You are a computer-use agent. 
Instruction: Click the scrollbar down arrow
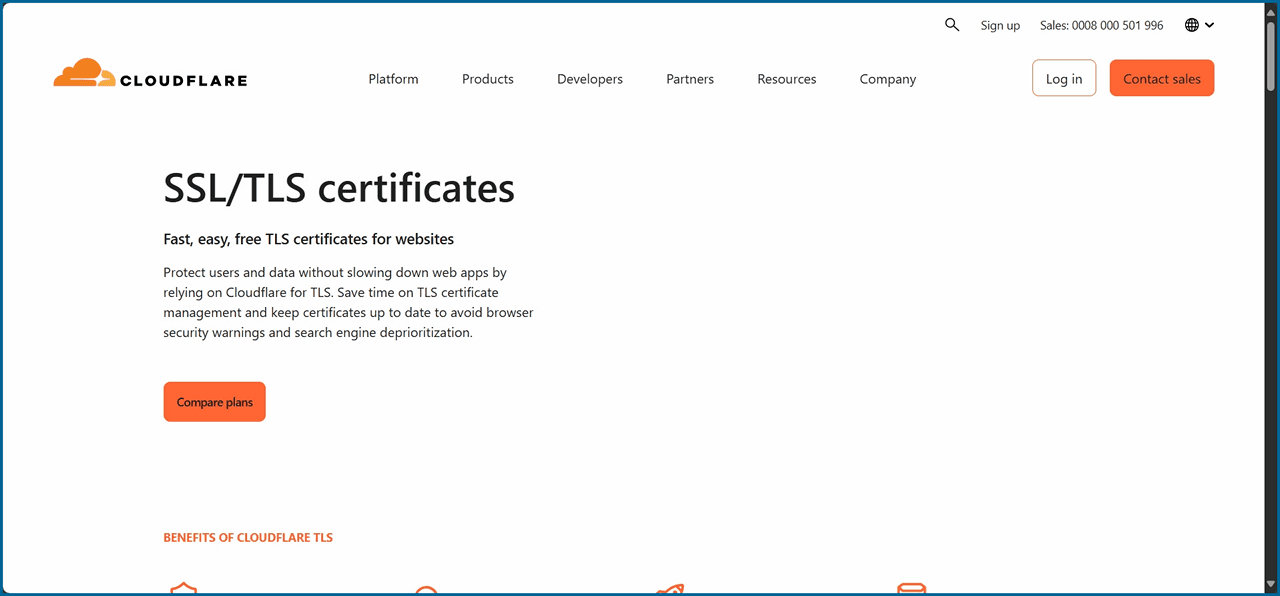click(x=1271, y=585)
